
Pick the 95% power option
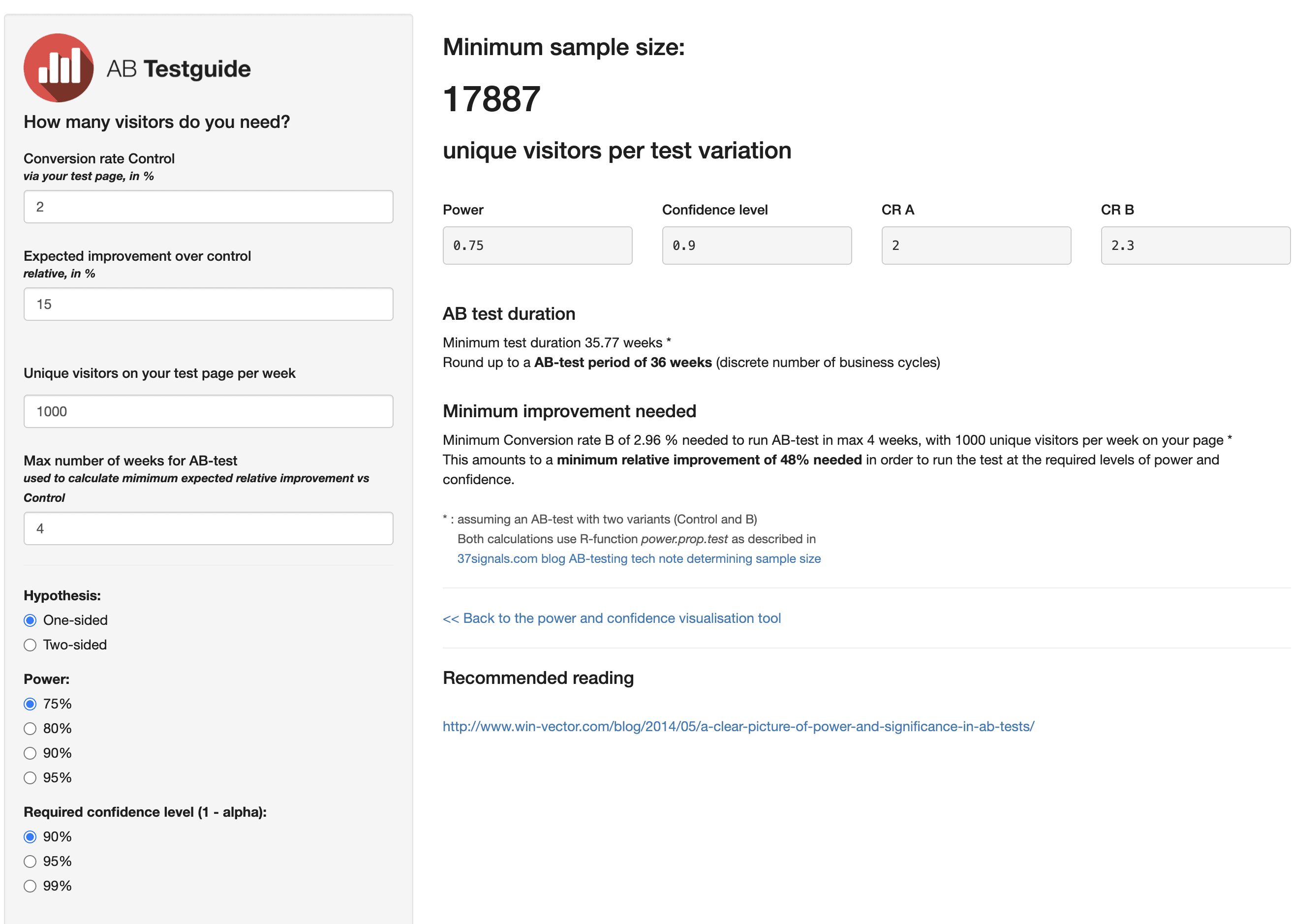pos(30,777)
